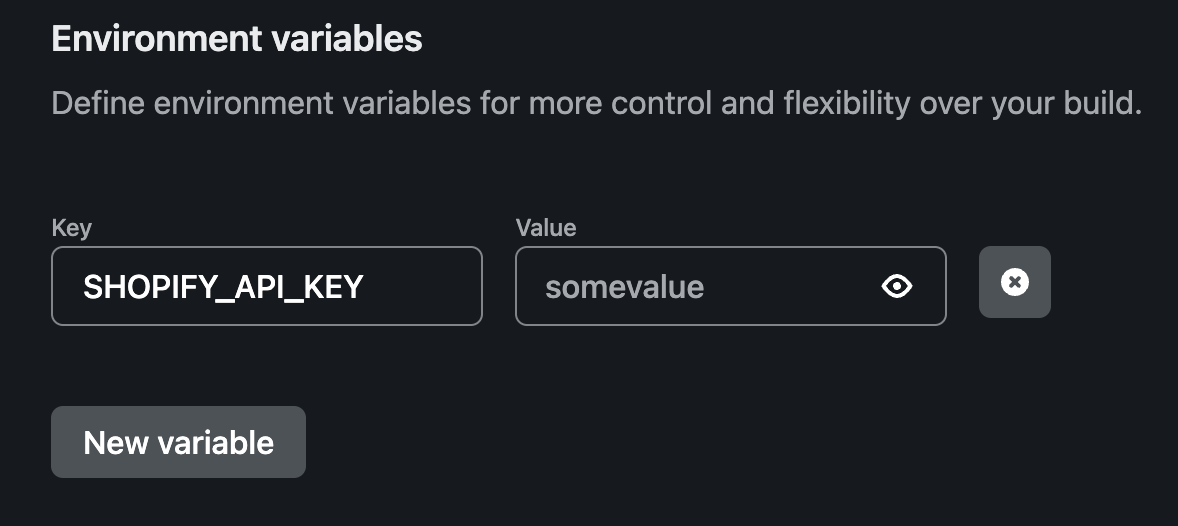Toggle value visibility for SHOPIFY_API_KEY
1178x526 pixels.
tap(897, 286)
